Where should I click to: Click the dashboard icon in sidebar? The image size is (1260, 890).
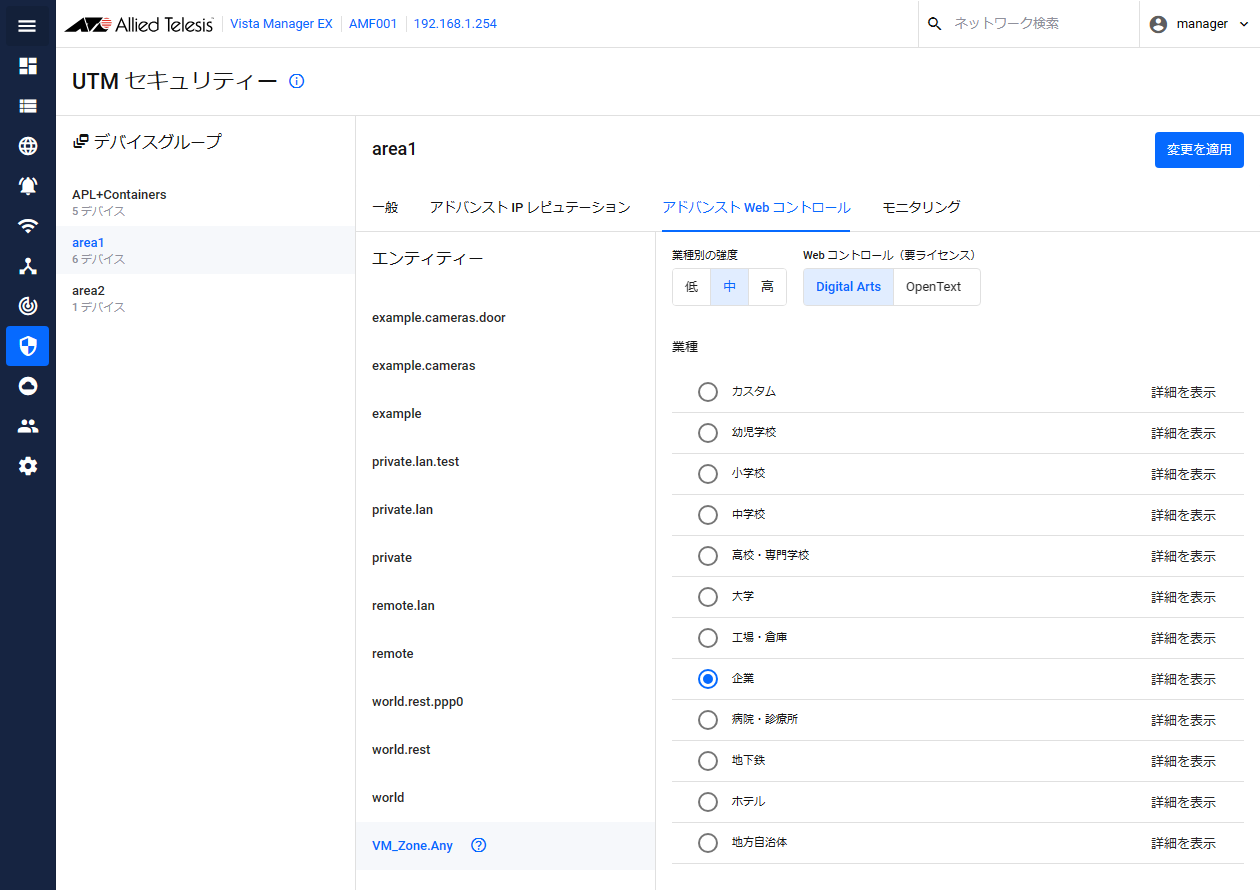point(28,66)
